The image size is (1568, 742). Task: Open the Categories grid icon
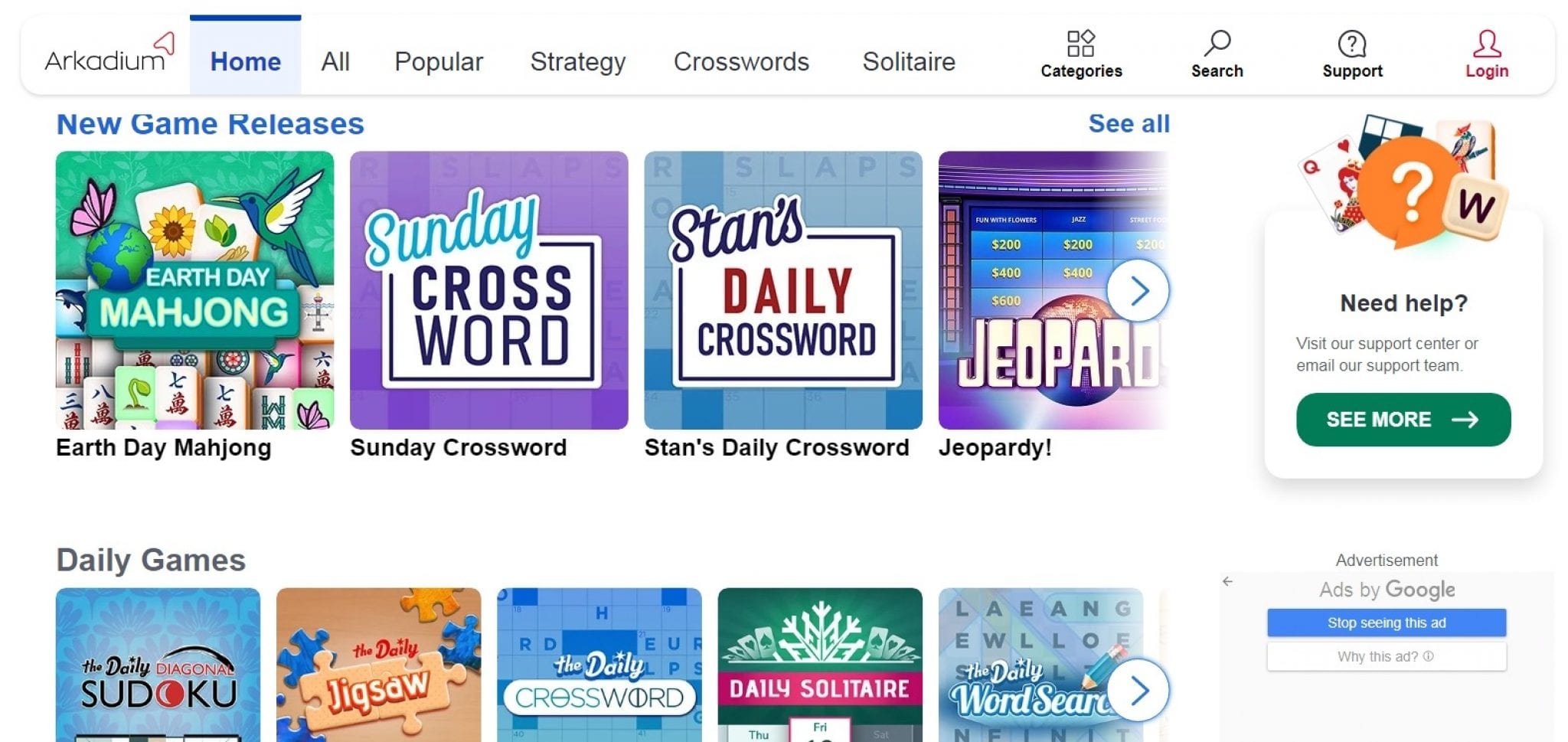pyautogui.click(x=1080, y=44)
